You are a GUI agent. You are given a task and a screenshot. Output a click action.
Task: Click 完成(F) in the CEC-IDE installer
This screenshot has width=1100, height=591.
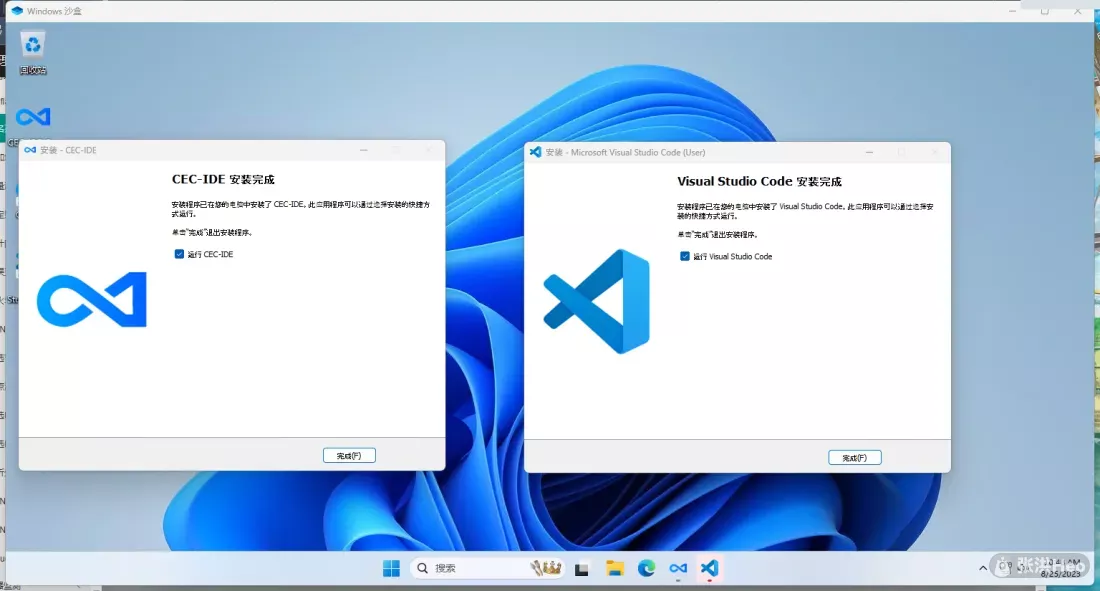[x=349, y=456]
